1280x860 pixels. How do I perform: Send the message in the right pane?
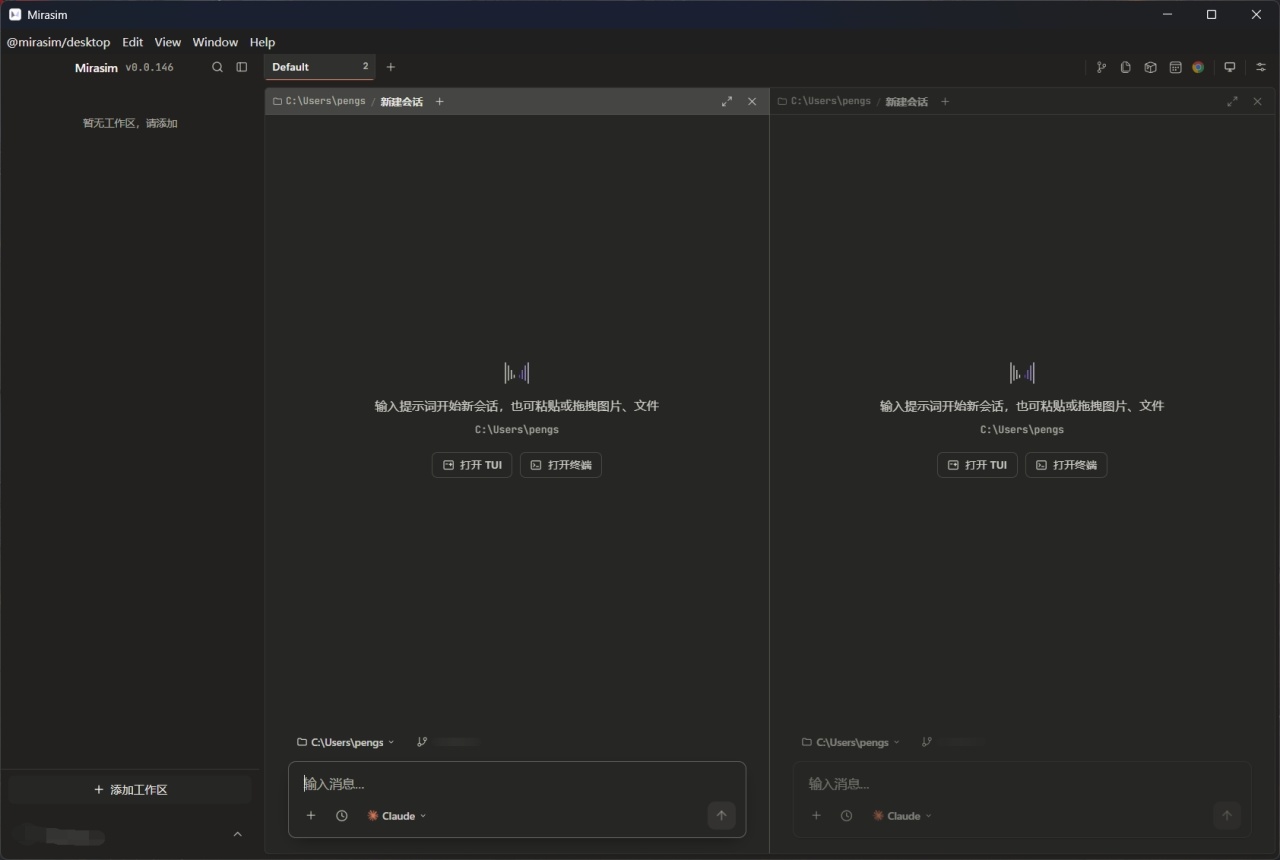1226,815
